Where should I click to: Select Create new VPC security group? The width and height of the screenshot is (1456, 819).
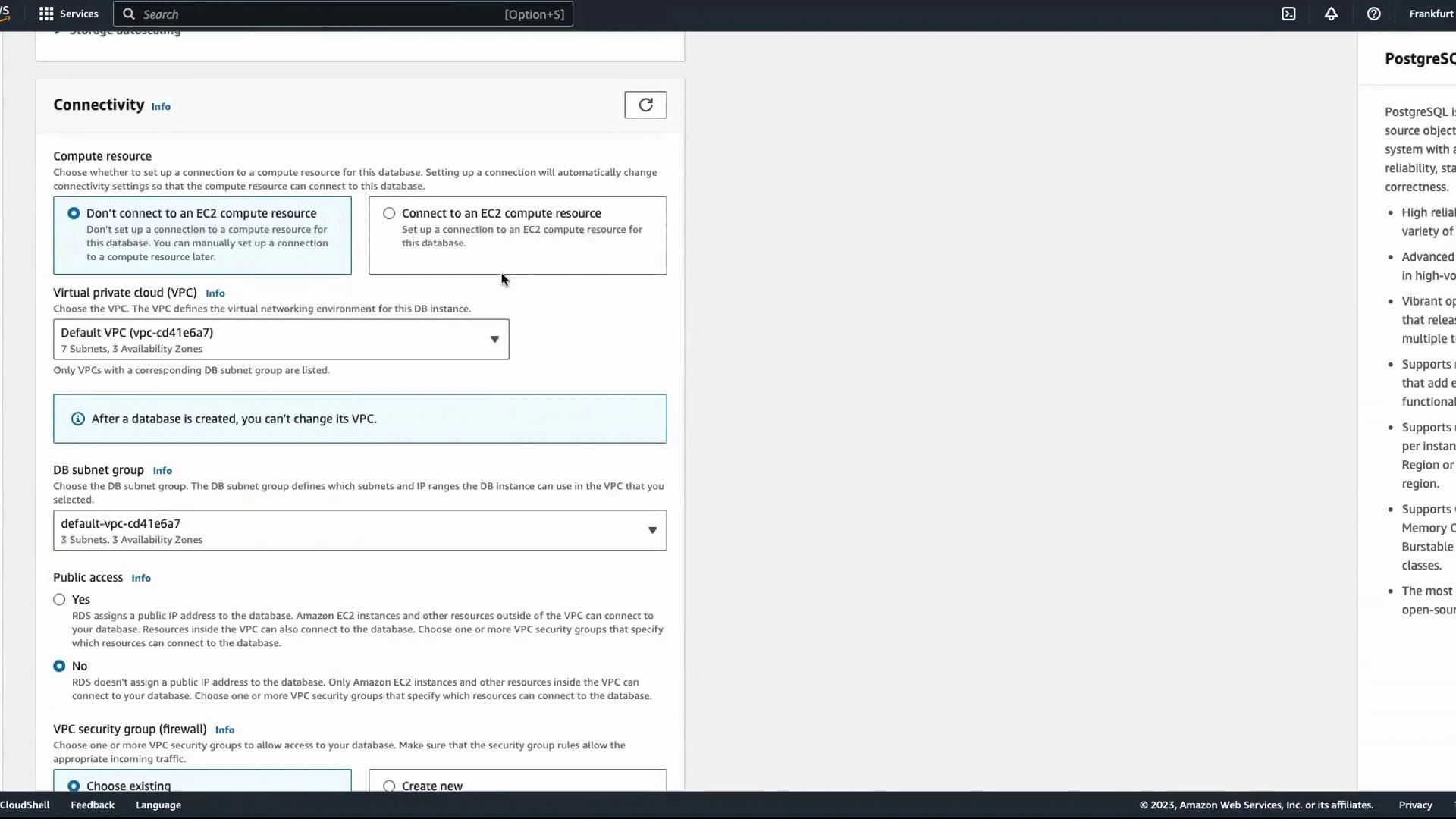(389, 786)
